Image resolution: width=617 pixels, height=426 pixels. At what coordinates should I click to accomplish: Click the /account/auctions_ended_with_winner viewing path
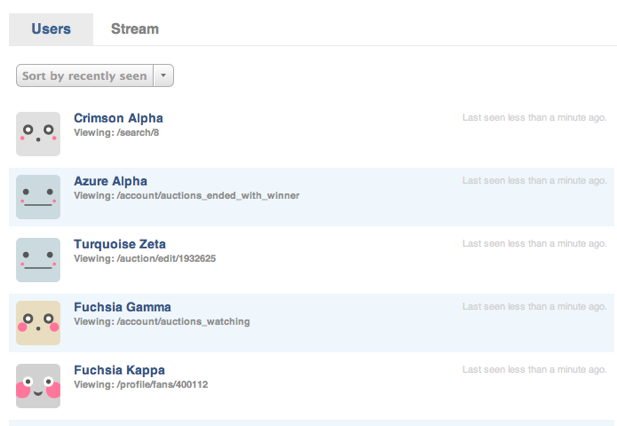(207, 196)
